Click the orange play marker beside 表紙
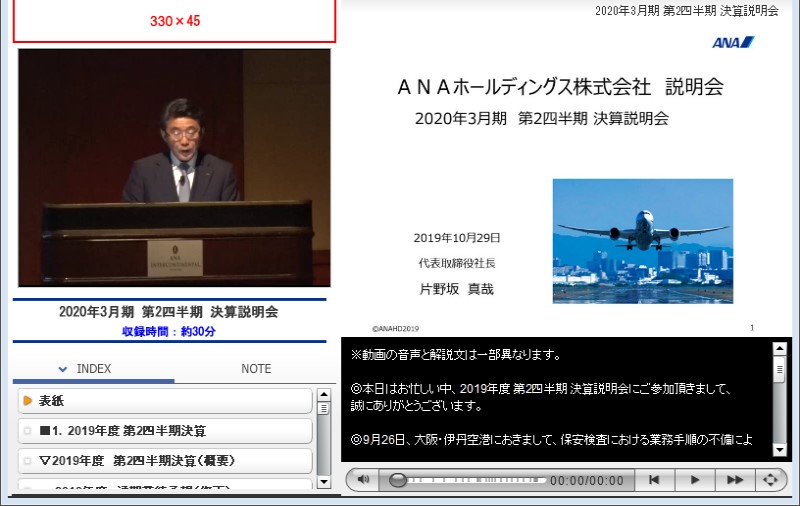This screenshot has width=800, height=506. (x=28, y=401)
